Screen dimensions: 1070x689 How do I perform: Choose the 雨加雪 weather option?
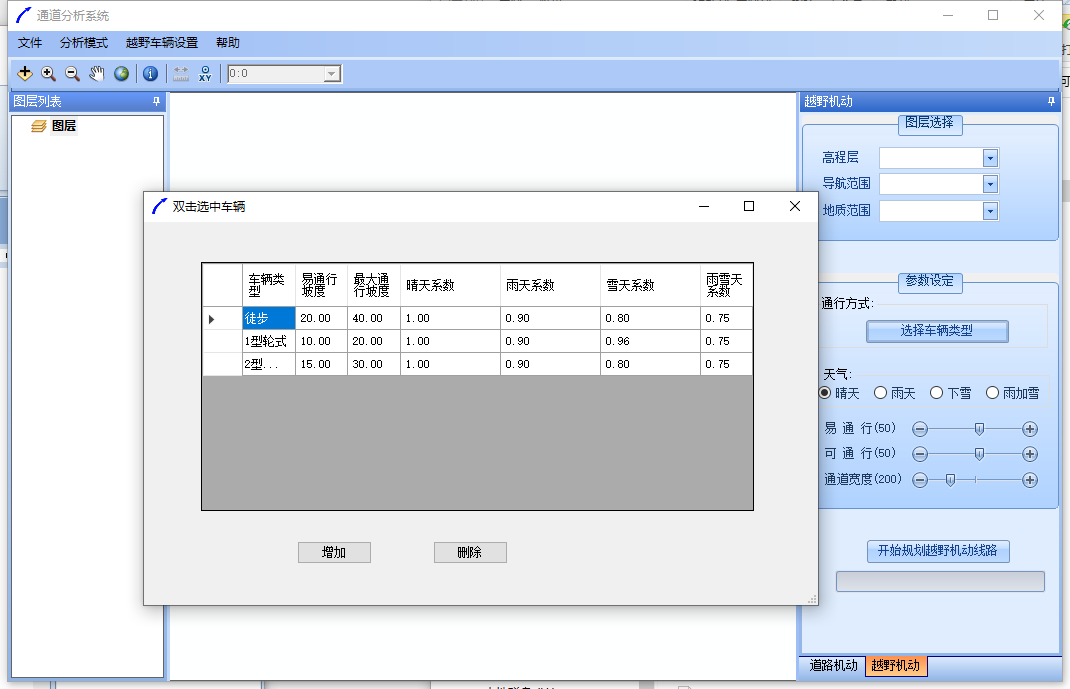click(993, 393)
